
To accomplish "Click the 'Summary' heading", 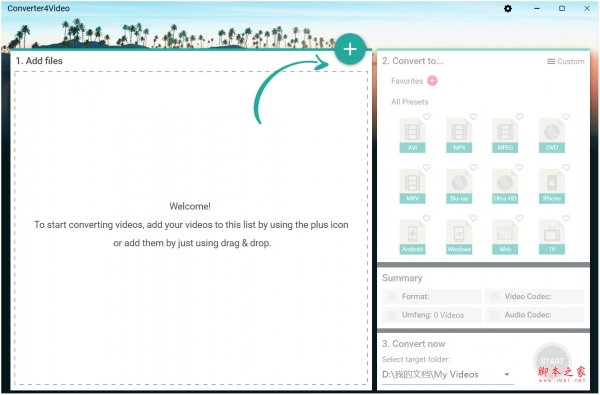I will click(402, 278).
